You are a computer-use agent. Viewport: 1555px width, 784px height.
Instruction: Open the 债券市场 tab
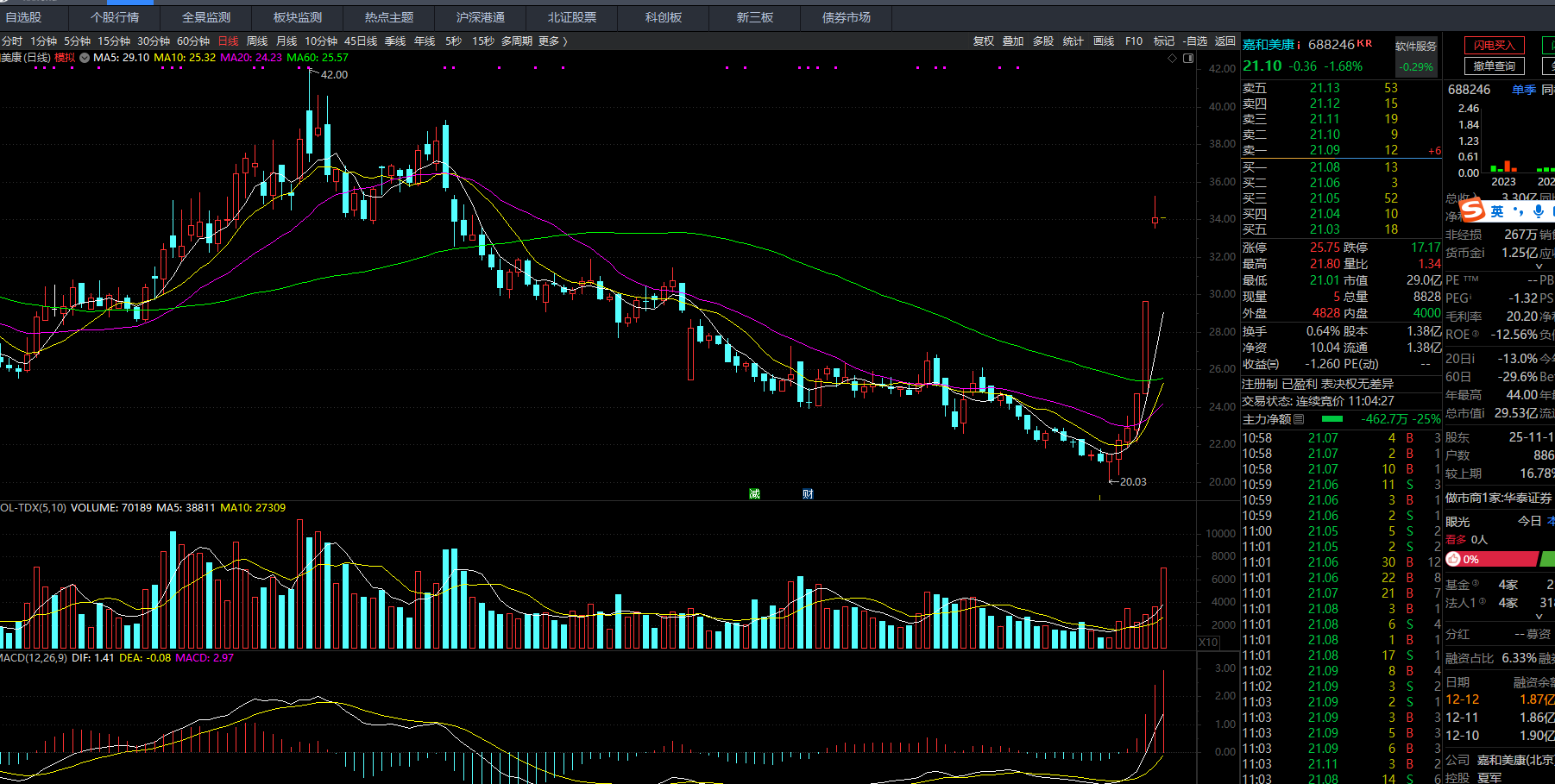(847, 17)
